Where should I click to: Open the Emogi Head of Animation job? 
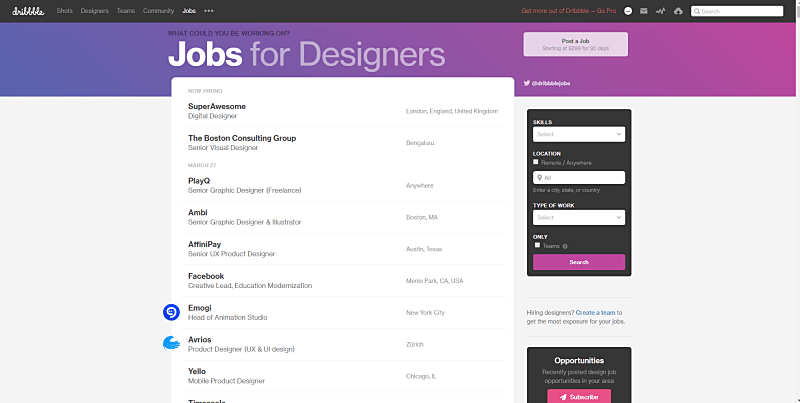pyautogui.click(x=343, y=312)
